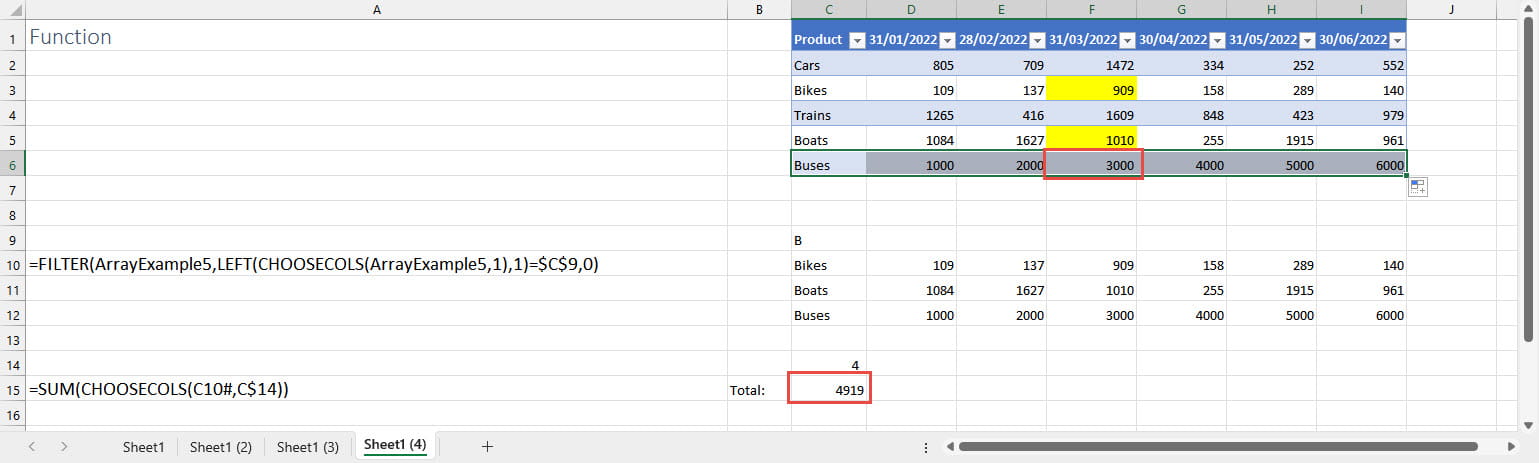Click the horizontal scrollbar left arrow

click(x=949, y=447)
